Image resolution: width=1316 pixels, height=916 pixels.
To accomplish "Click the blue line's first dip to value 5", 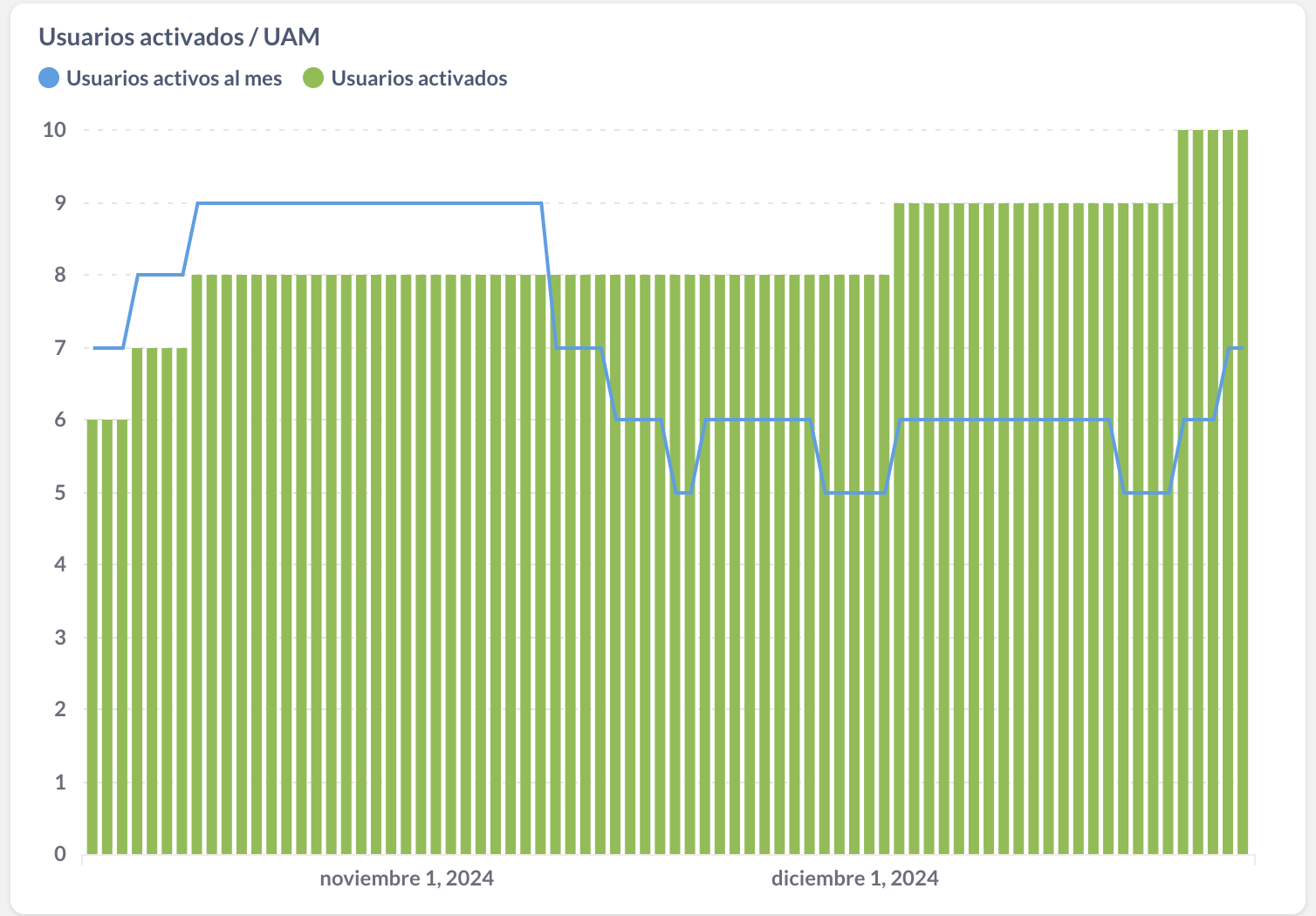I will 683,493.
